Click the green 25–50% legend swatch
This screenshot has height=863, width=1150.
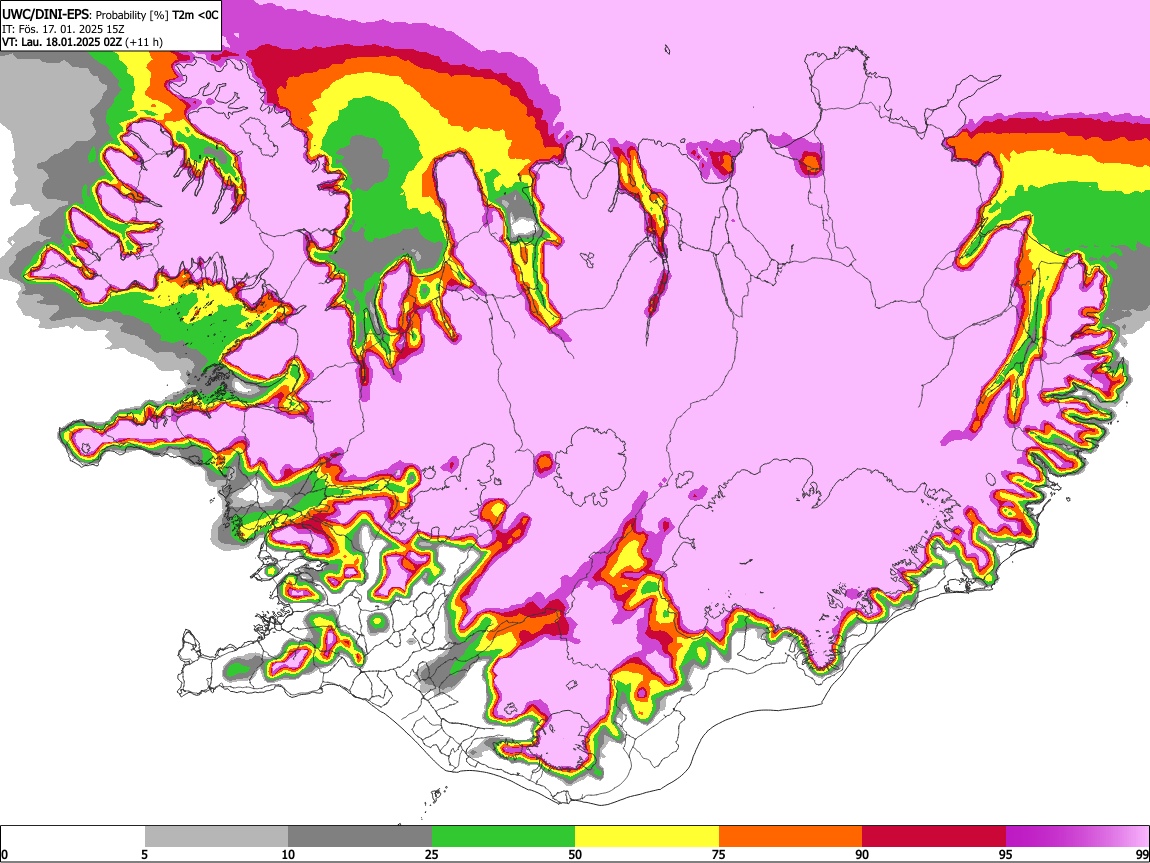click(x=503, y=836)
